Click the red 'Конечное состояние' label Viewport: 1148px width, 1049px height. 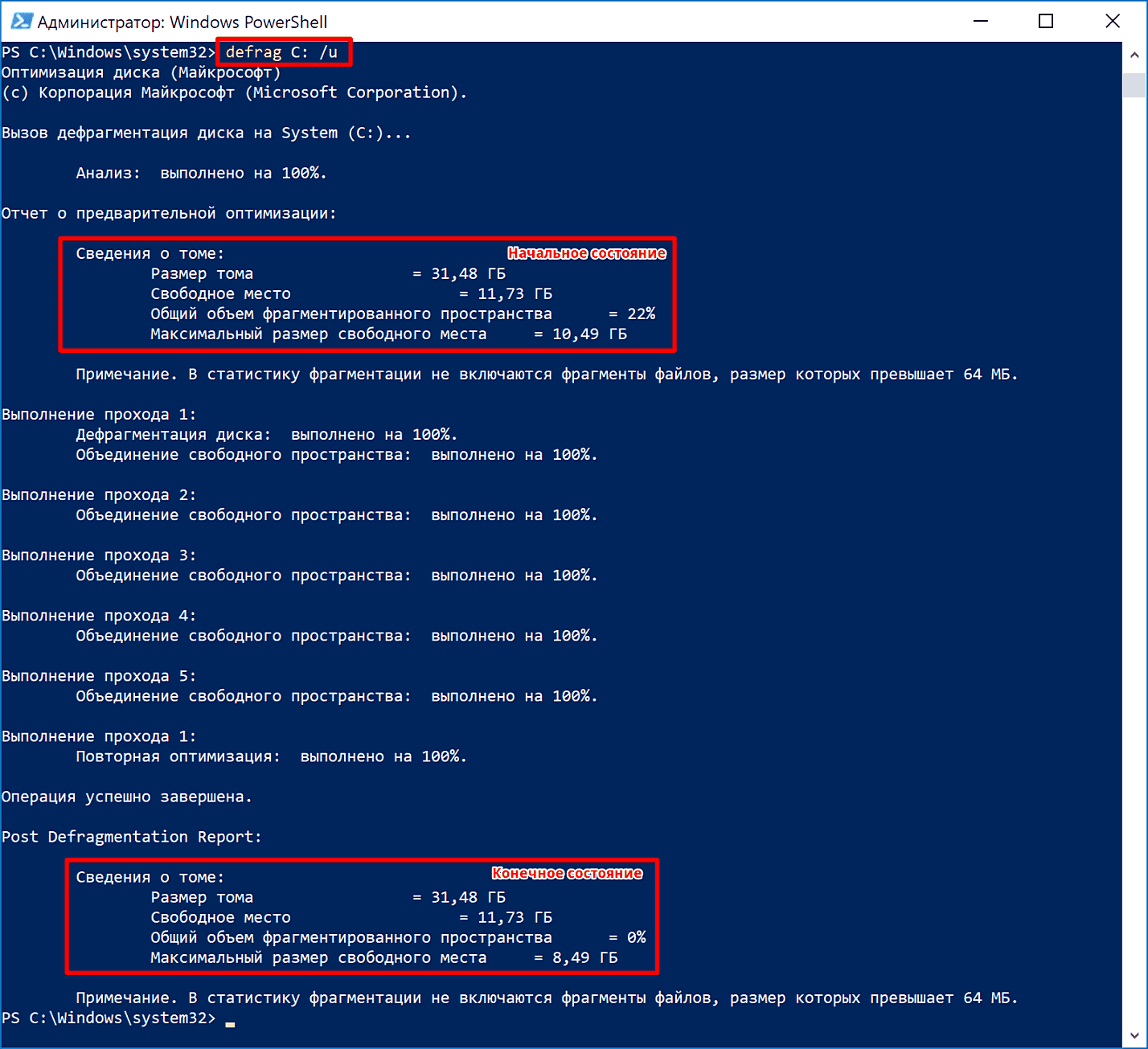[567, 874]
